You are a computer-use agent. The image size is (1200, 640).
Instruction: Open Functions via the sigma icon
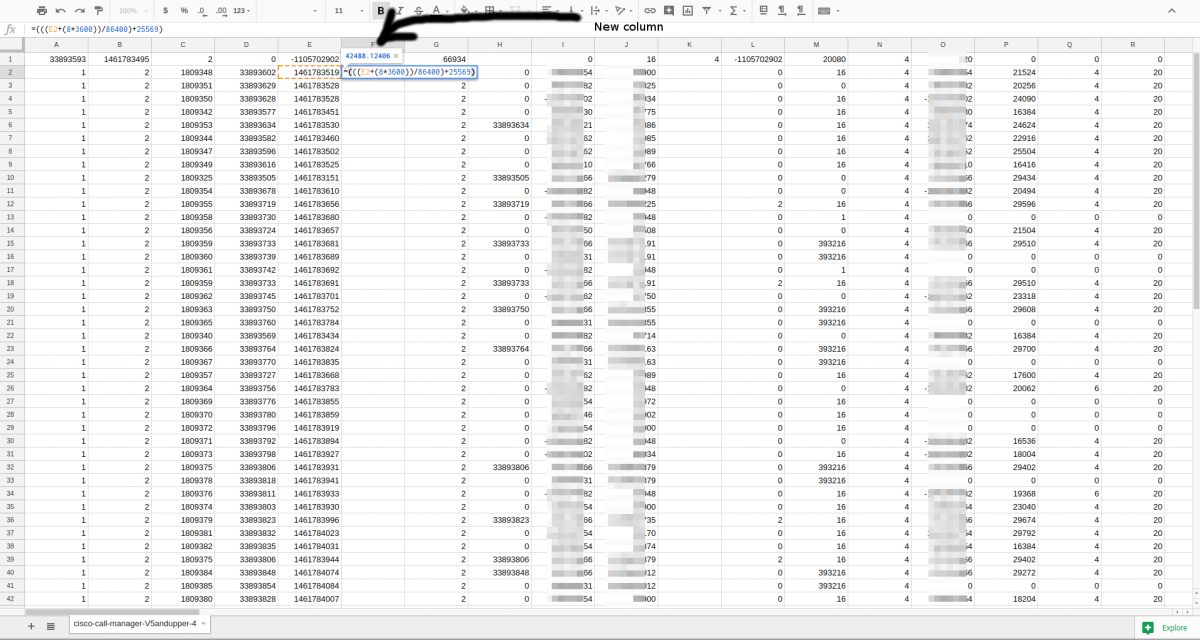(733, 9)
